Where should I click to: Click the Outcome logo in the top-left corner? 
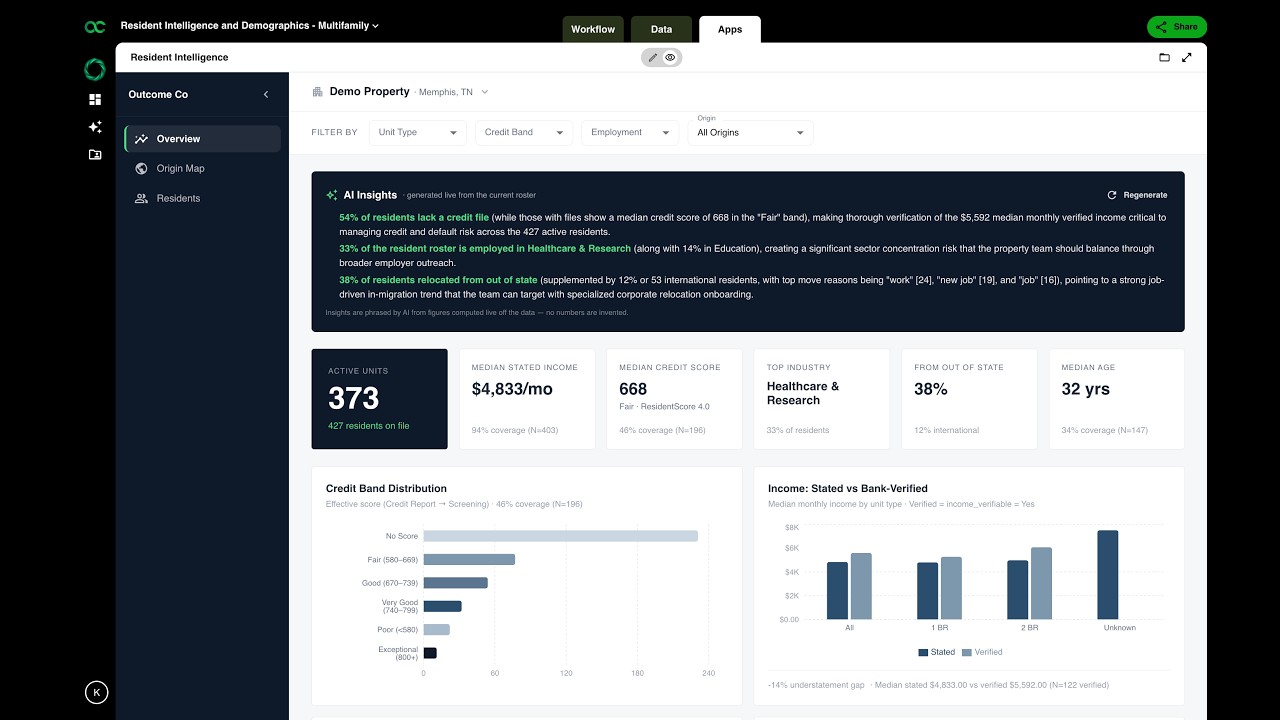coord(95,27)
